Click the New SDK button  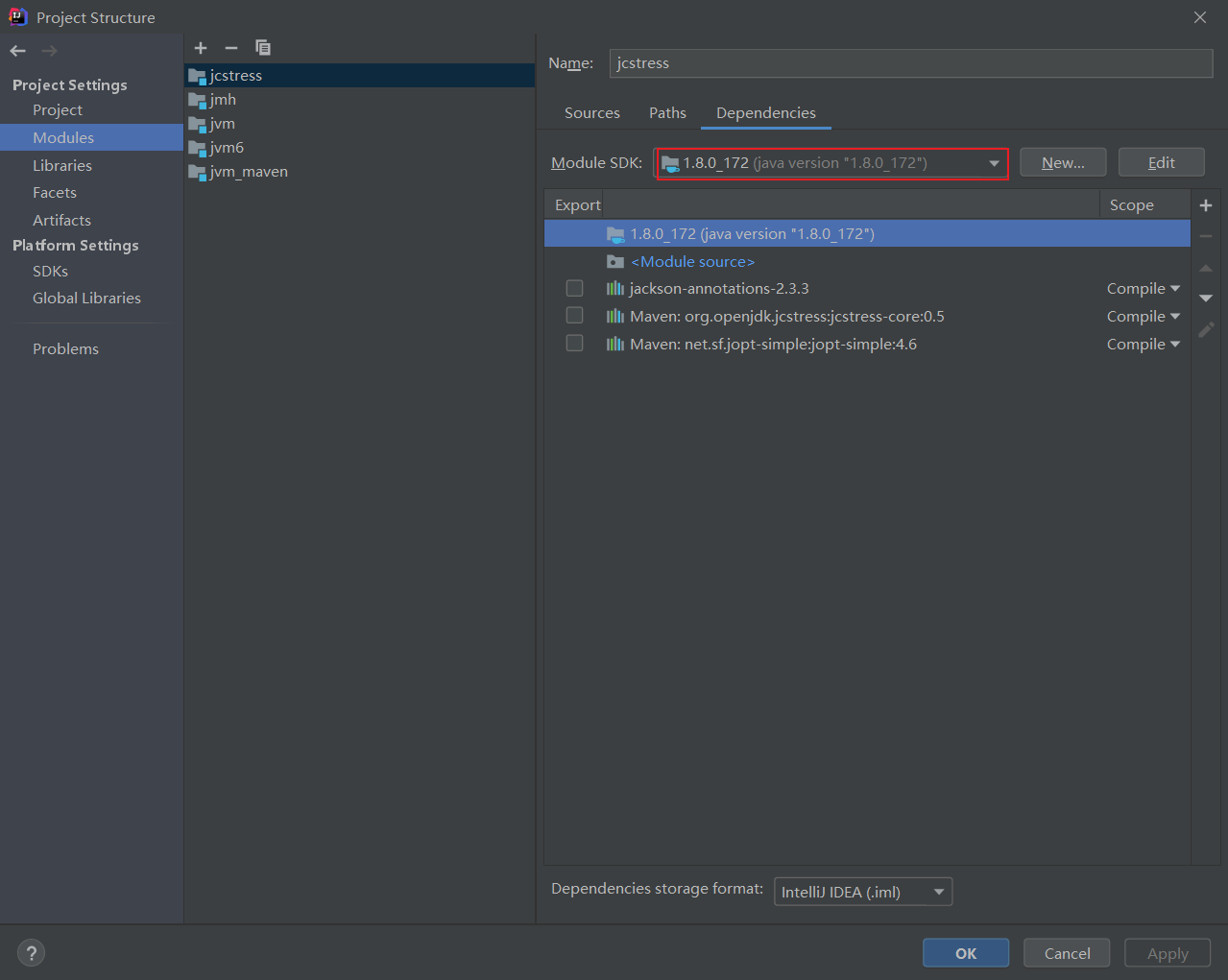tap(1062, 161)
